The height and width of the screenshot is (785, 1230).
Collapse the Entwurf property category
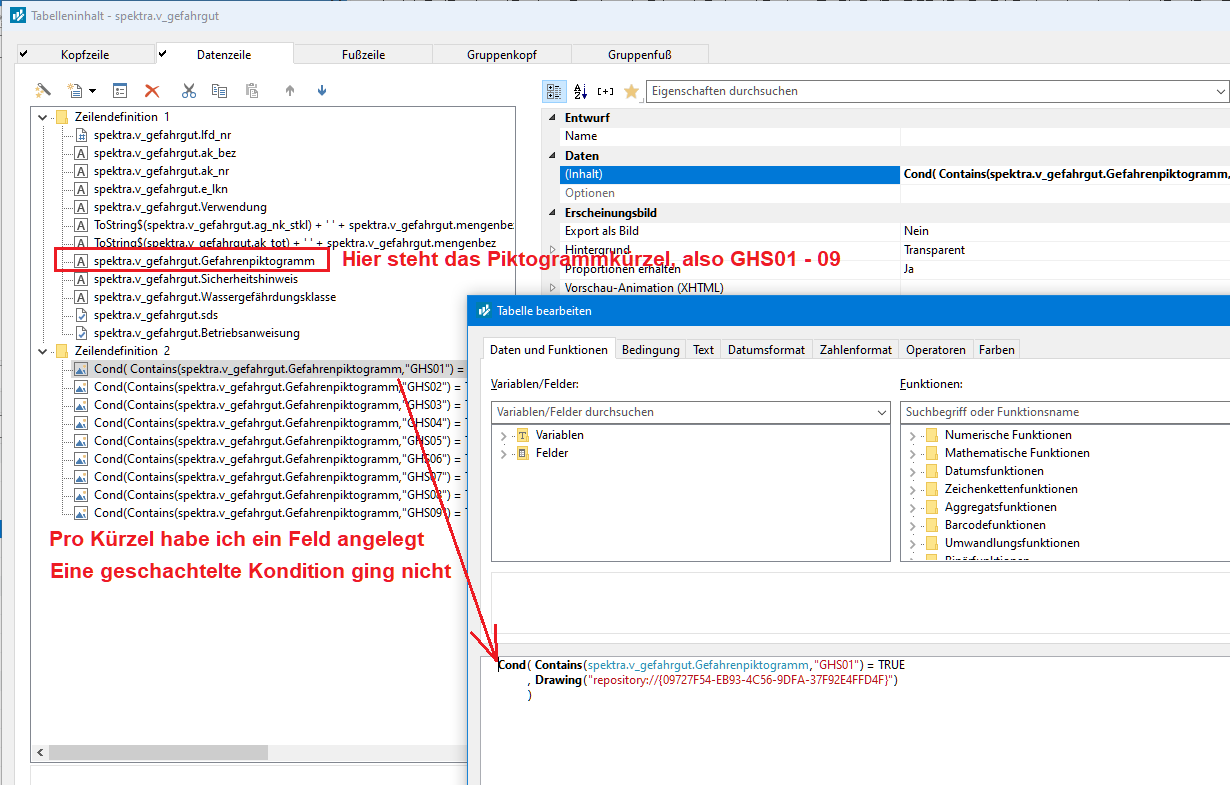[553, 117]
